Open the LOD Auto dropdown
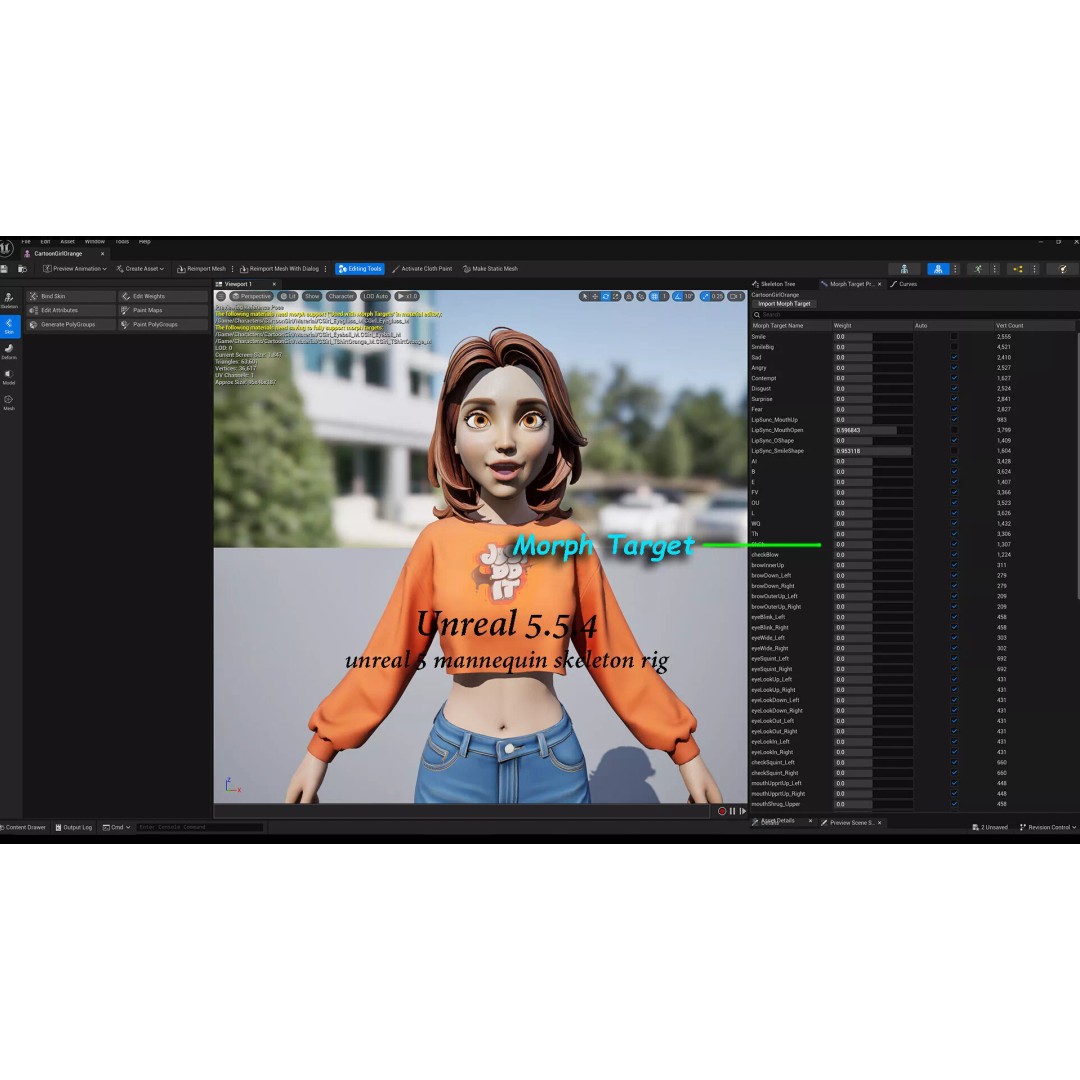Image resolution: width=1080 pixels, height=1080 pixels. (x=376, y=296)
